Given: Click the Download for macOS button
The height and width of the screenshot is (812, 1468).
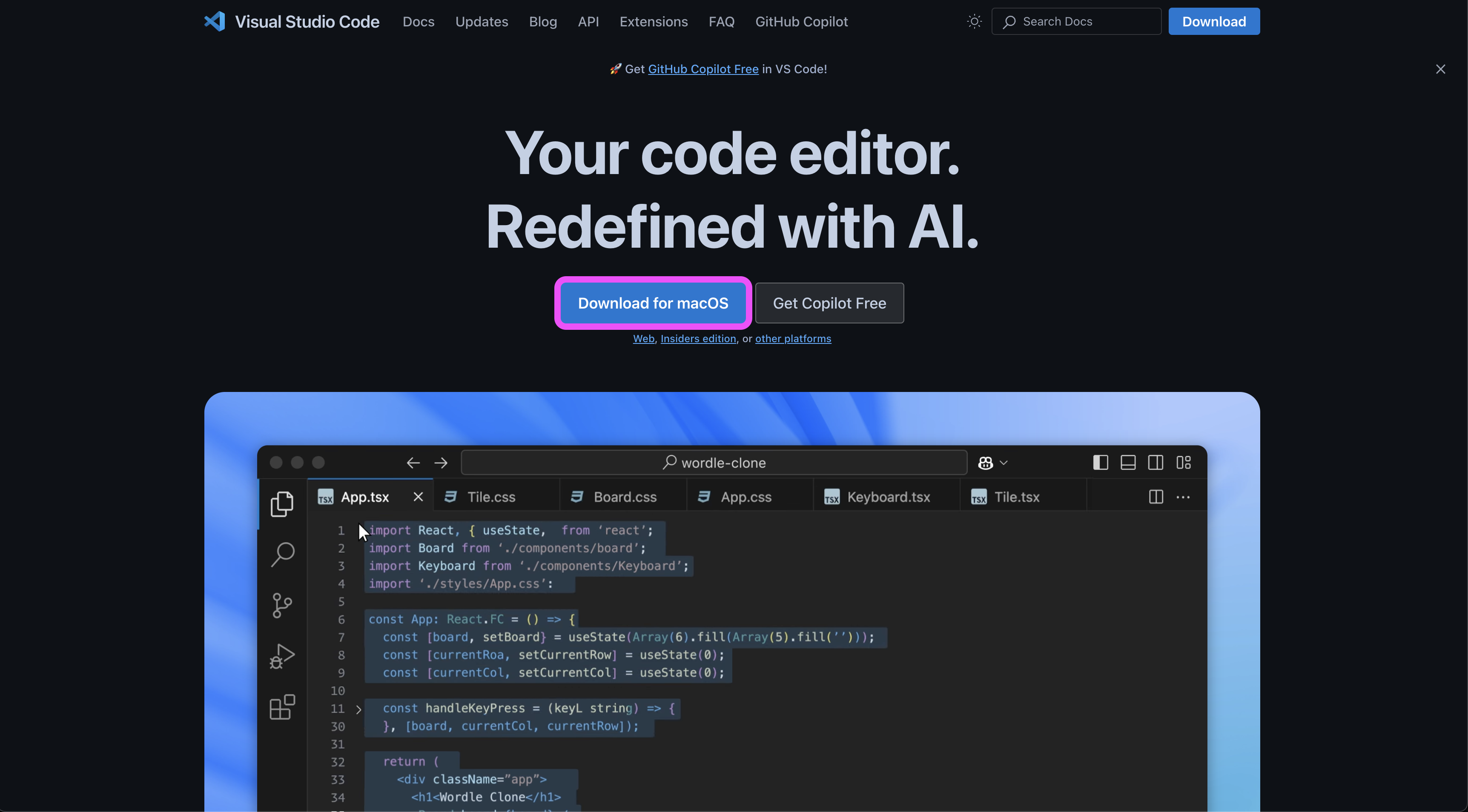Looking at the screenshot, I should point(653,303).
